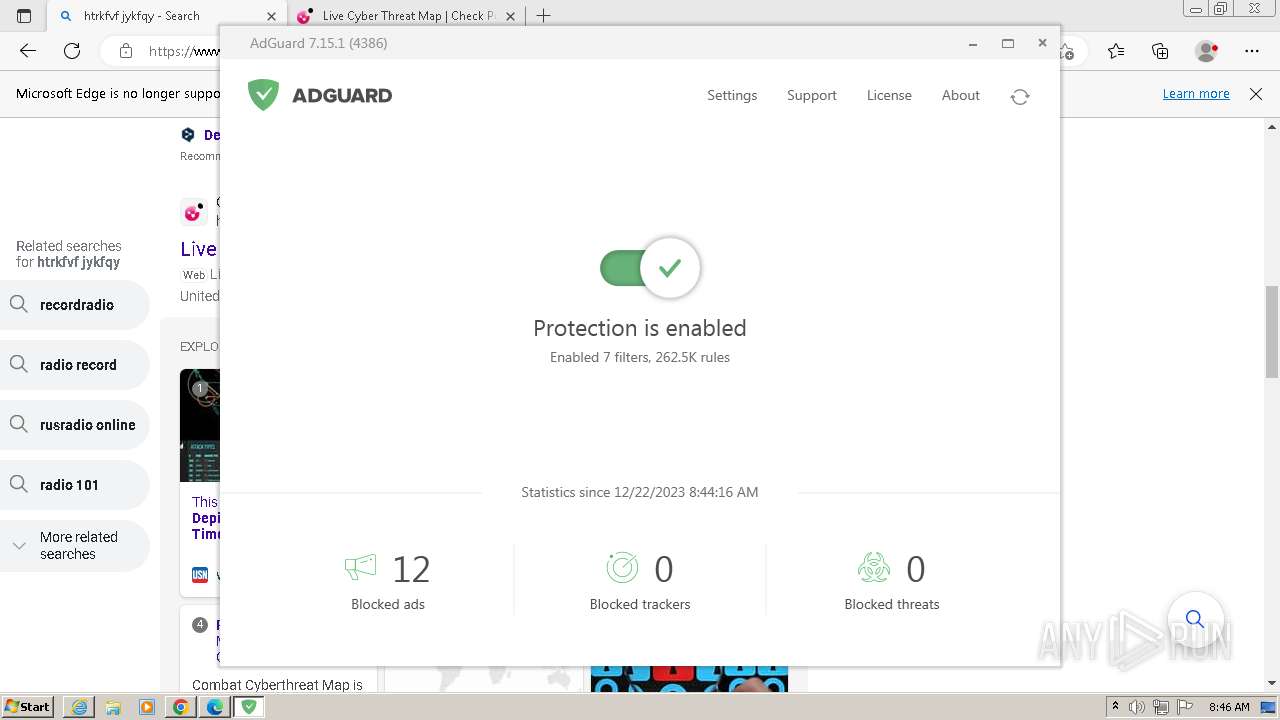This screenshot has width=1280, height=720.
Task: Click the network icon in system tray
Action: pyautogui.click(x=1160, y=707)
